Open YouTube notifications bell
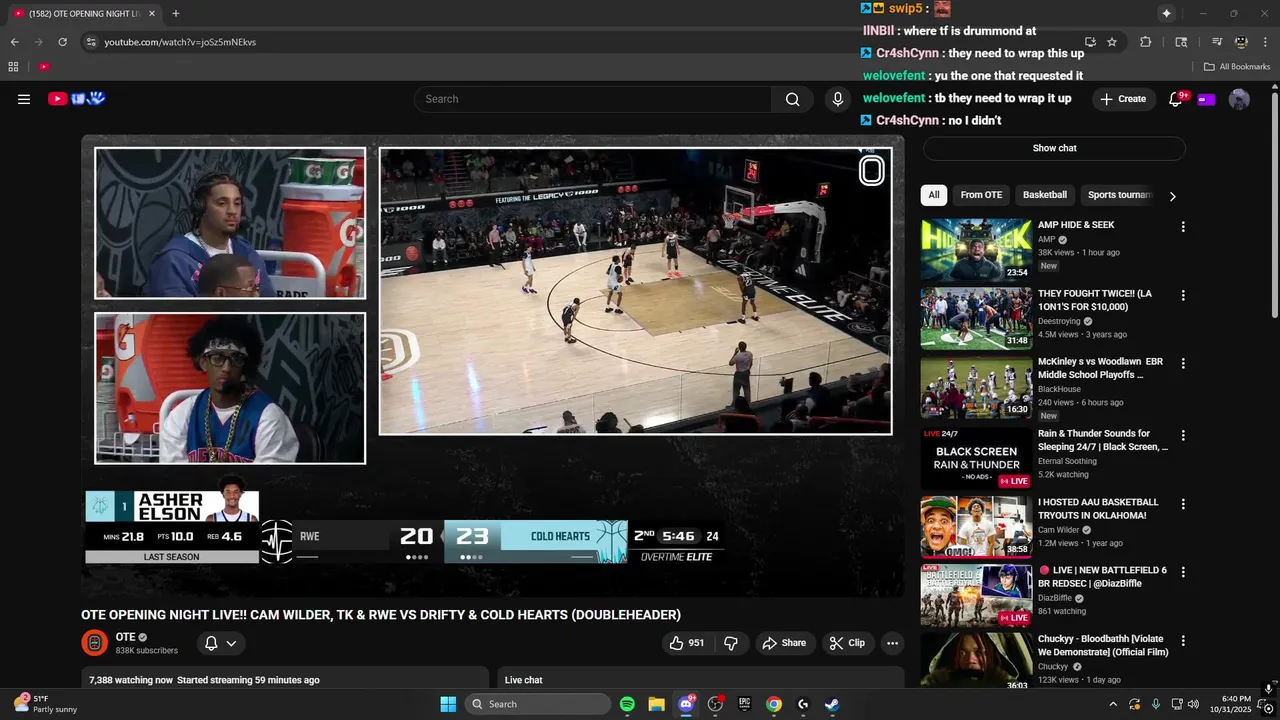Viewport: 1280px width, 720px height. (1176, 99)
